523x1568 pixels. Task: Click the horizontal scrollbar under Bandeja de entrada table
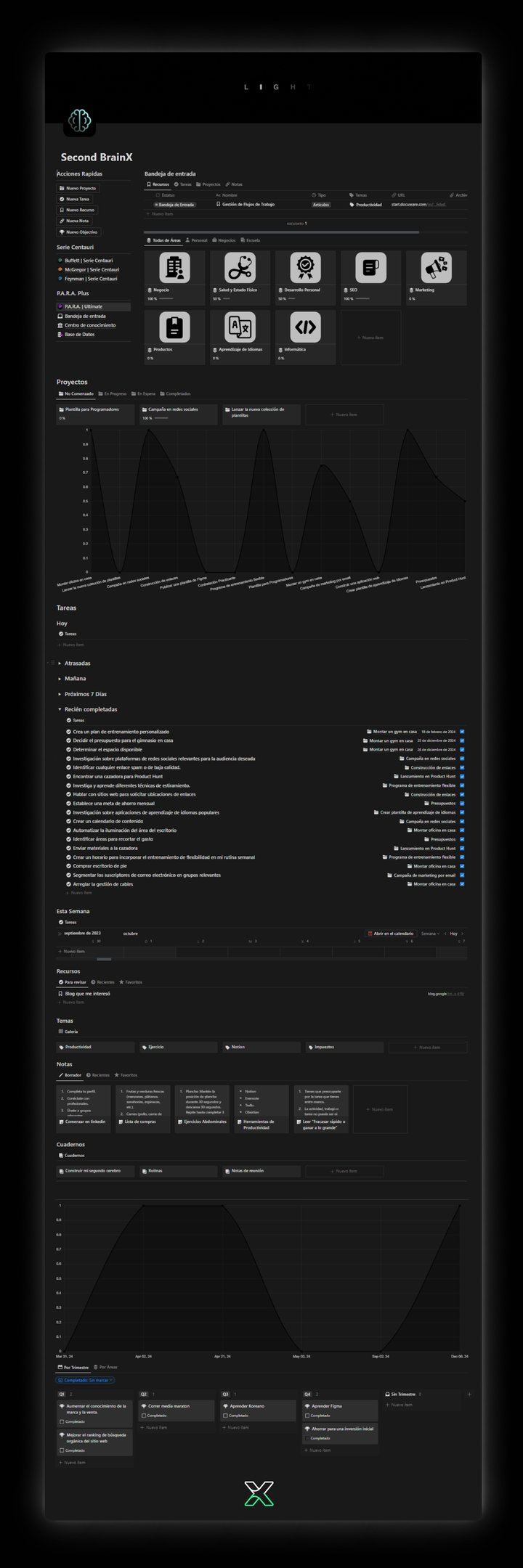[282, 232]
